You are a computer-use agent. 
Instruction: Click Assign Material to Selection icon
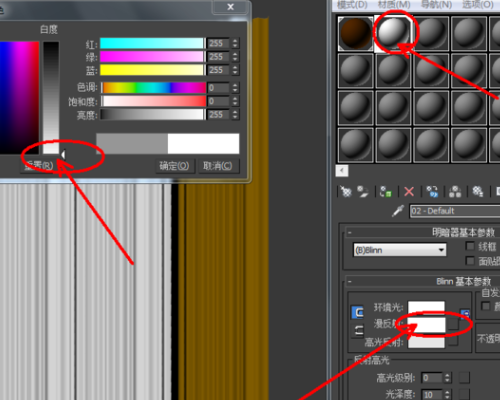(x=386, y=192)
